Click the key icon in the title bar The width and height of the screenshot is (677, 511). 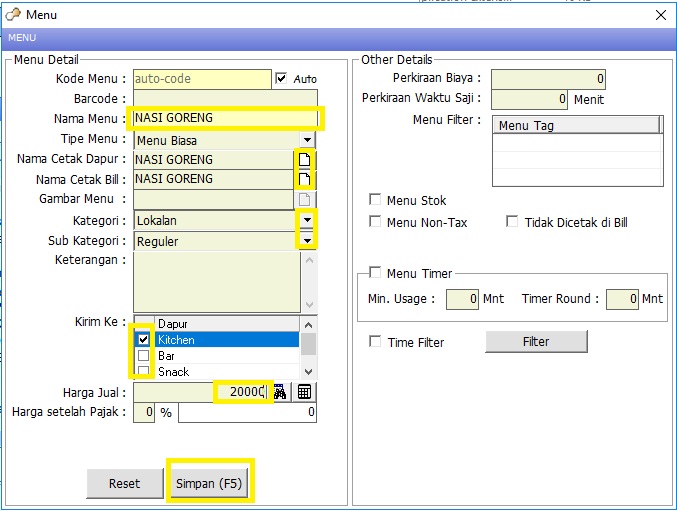tap(13, 15)
